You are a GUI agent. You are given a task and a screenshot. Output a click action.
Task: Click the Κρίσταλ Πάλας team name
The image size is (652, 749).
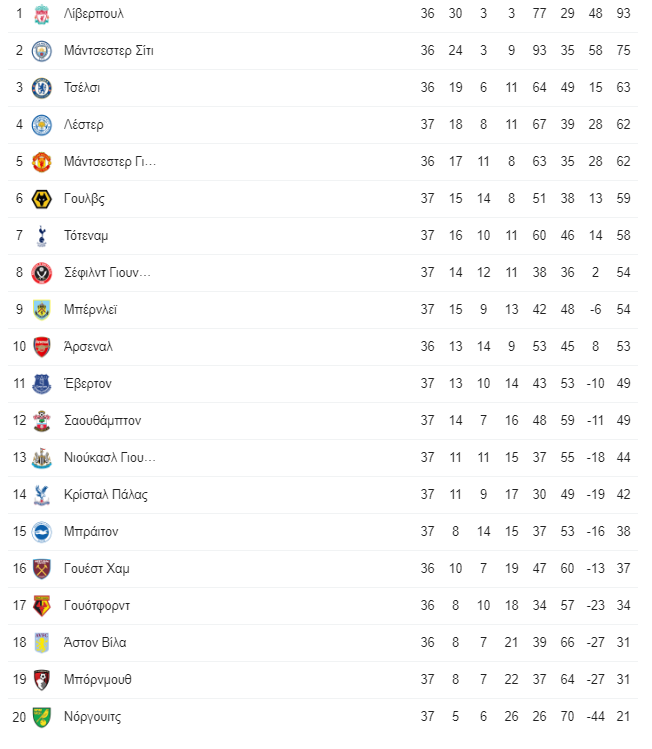coord(106,494)
